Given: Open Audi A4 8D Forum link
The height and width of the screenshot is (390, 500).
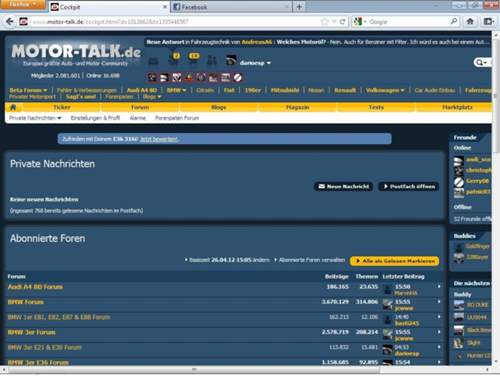Looking at the screenshot, I should point(35,287).
